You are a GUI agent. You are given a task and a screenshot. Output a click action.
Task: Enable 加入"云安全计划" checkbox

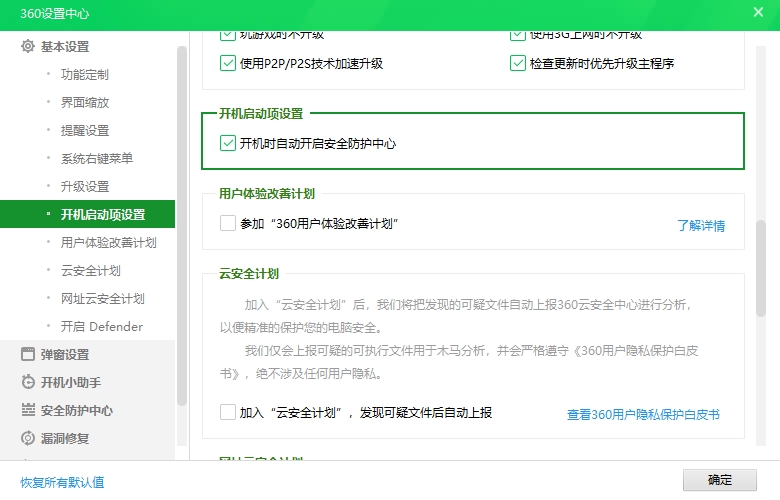[228, 412]
